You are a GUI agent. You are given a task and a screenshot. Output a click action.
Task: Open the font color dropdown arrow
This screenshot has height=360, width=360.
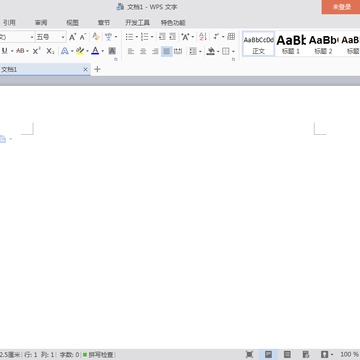103,51
